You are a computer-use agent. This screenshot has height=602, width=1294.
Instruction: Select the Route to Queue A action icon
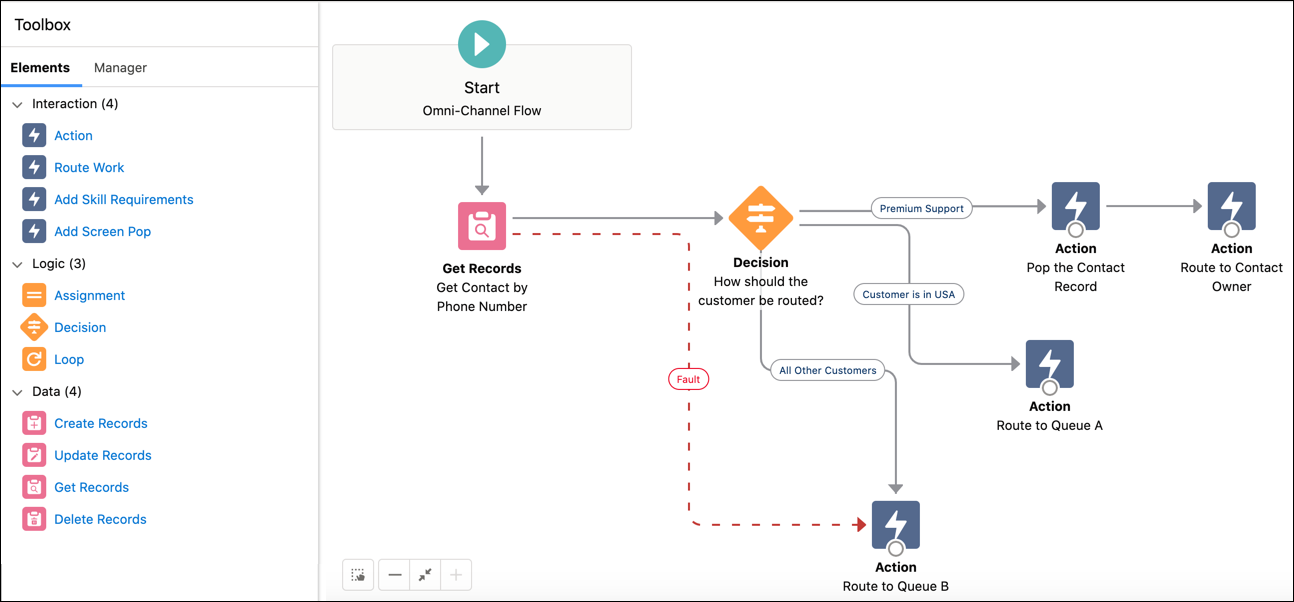[x=1049, y=365]
